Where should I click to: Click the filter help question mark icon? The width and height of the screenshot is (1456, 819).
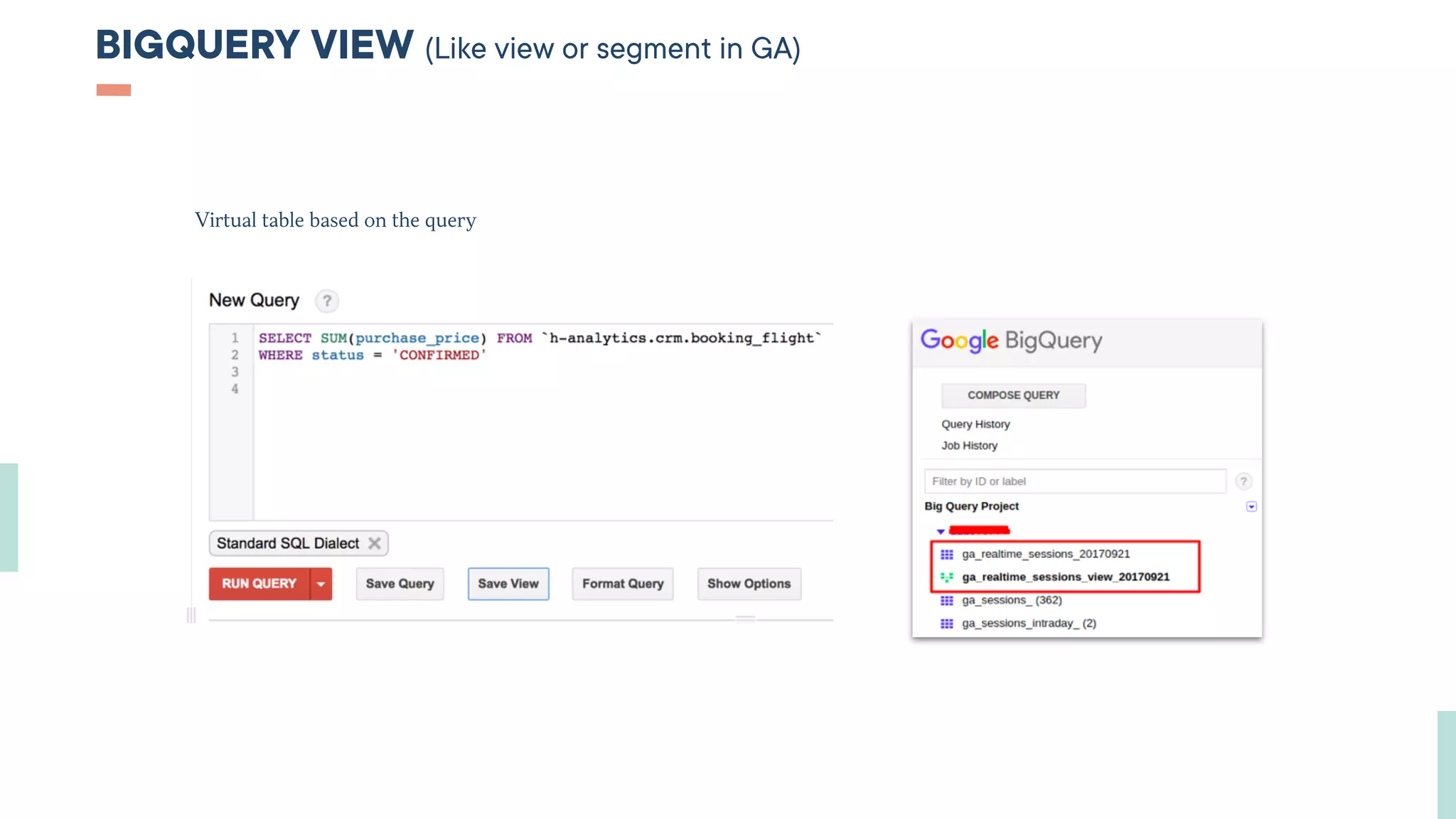pyautogui.click(x=1243, y=481)
